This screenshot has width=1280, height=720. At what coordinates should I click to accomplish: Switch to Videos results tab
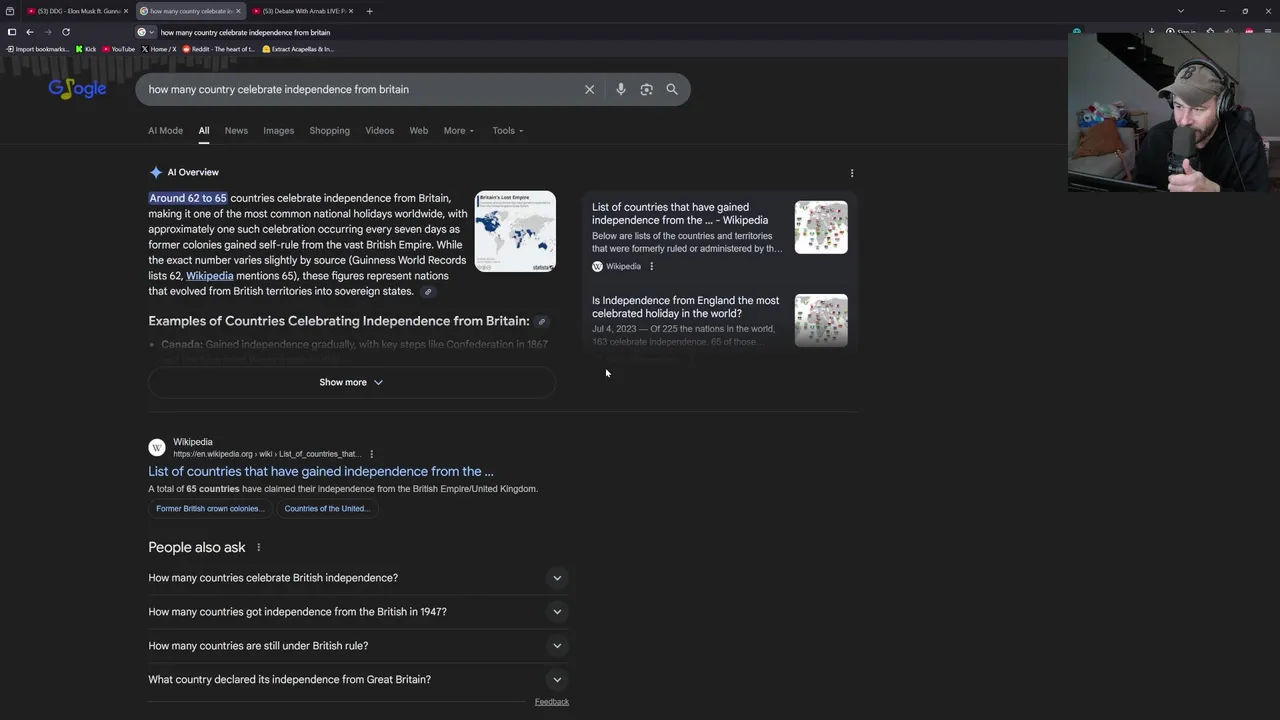(x=379, y=131)
